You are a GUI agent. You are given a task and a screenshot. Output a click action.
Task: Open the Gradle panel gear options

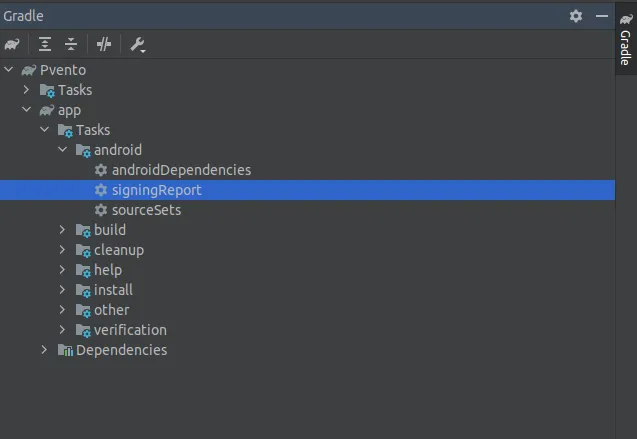[x=576, y=16]
